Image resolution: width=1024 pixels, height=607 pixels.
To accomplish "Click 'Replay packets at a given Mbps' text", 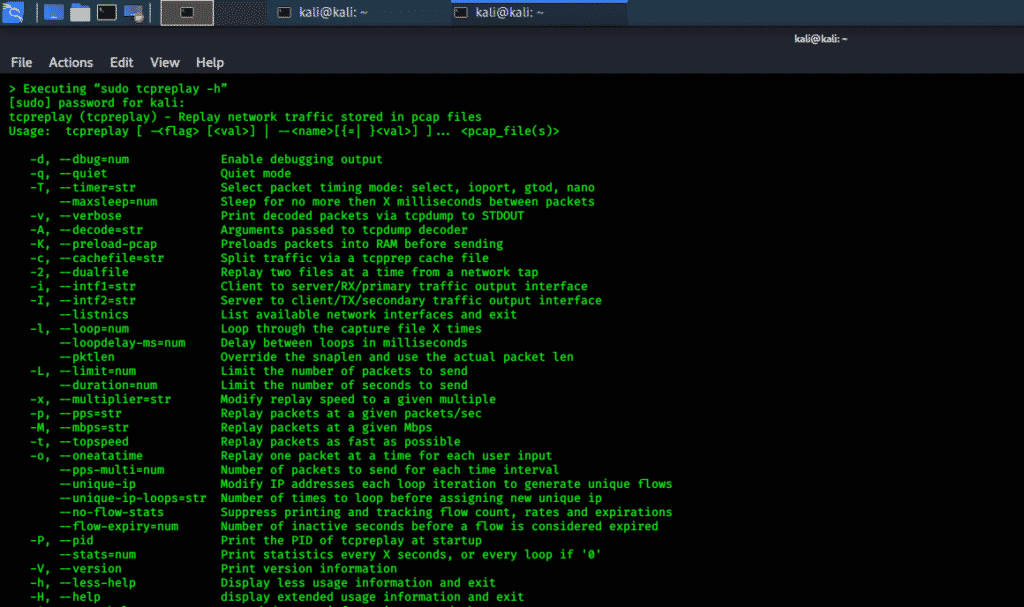I will [x=326, y=427].
